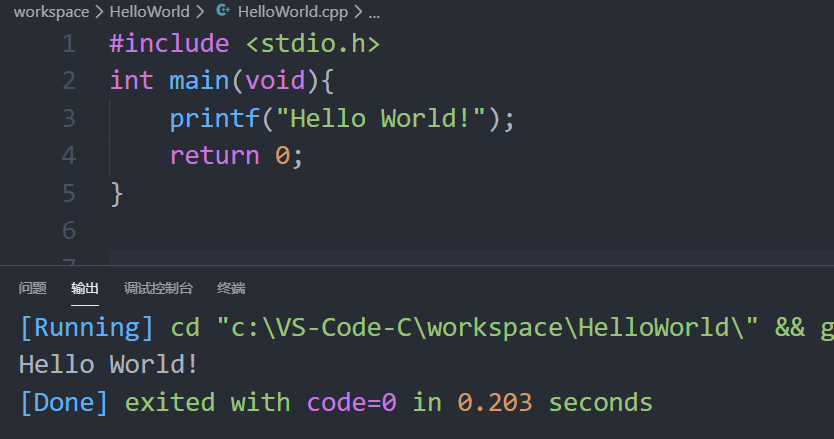Click 'seconds' word in output
Viewport: 834px width, 439px height.
pyautogui.click(x=601, y=403)
